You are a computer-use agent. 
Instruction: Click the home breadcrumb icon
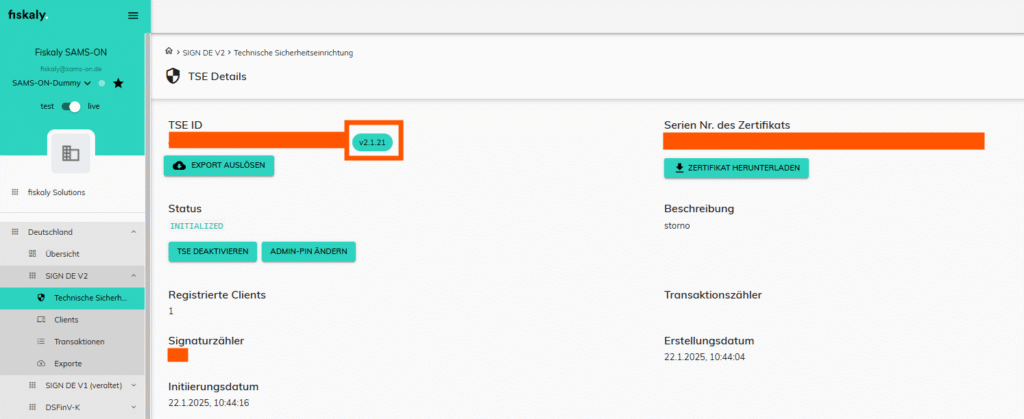tap(169, 51)
